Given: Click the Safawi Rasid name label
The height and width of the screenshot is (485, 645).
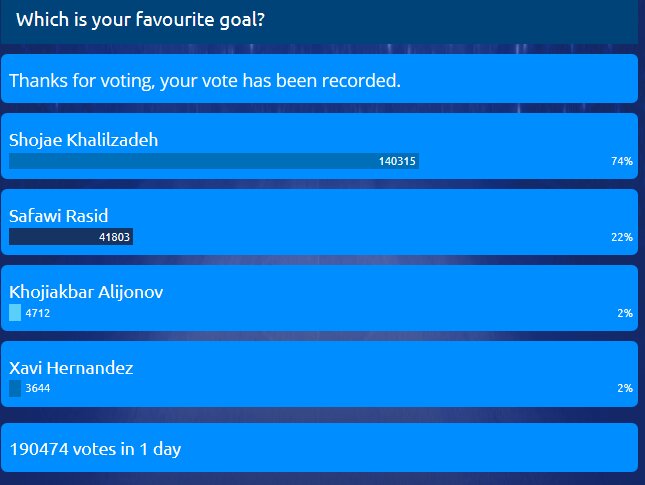Looking at the screenshot, I should click(58, 216).
